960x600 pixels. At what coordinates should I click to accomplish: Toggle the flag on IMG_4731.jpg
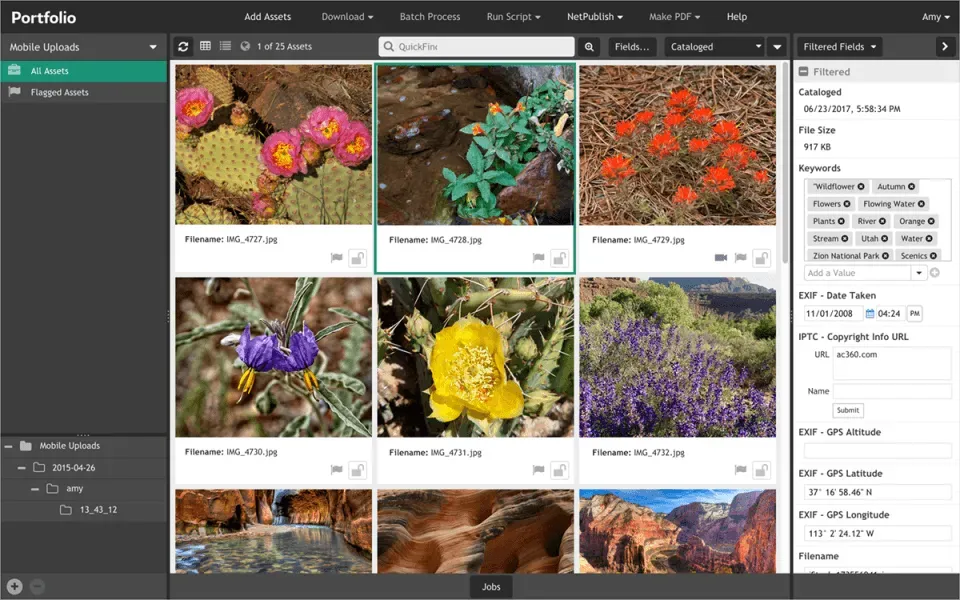(539, 470)
